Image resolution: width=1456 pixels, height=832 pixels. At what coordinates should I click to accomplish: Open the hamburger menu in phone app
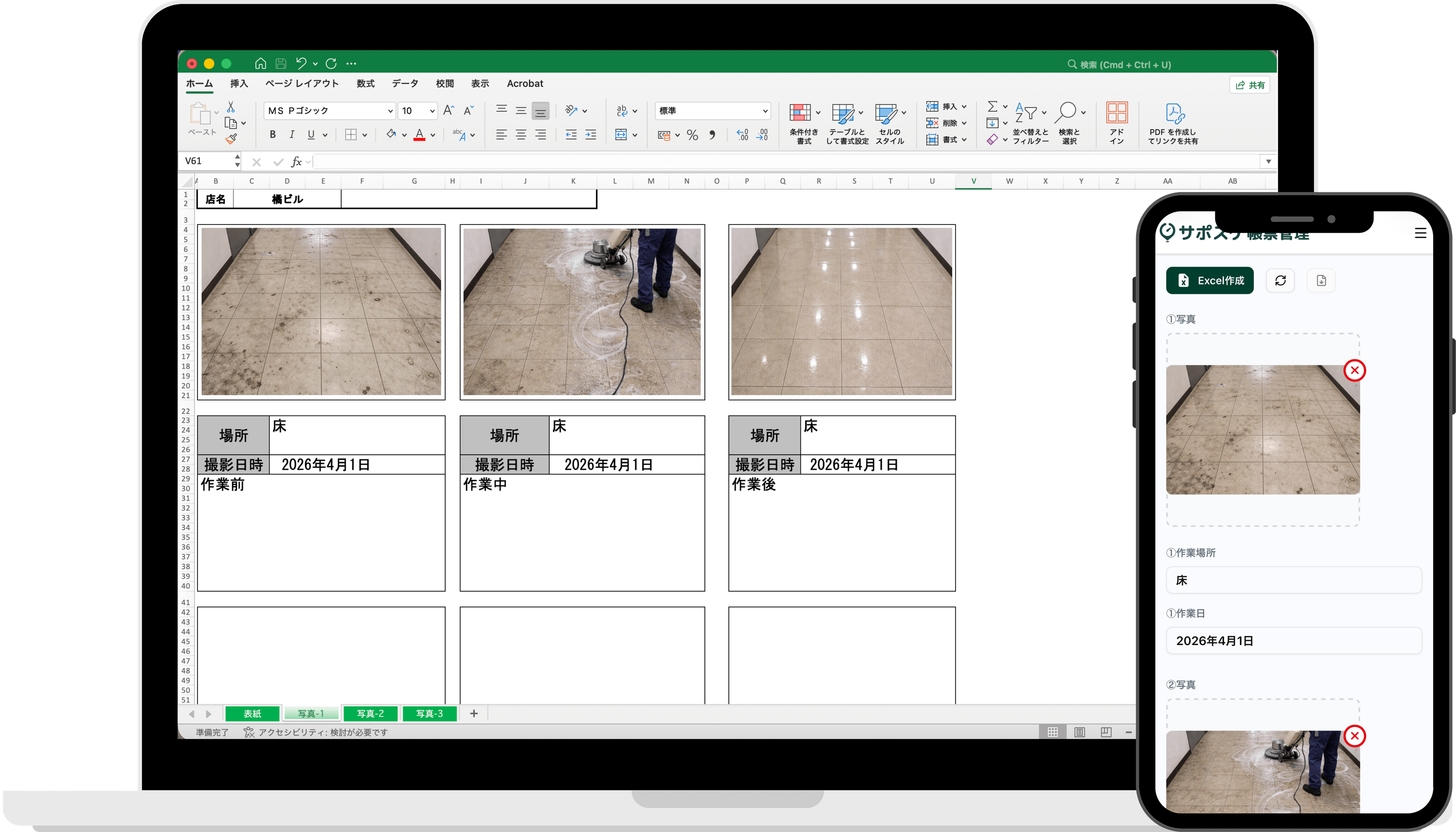[x=1420, y=233]
